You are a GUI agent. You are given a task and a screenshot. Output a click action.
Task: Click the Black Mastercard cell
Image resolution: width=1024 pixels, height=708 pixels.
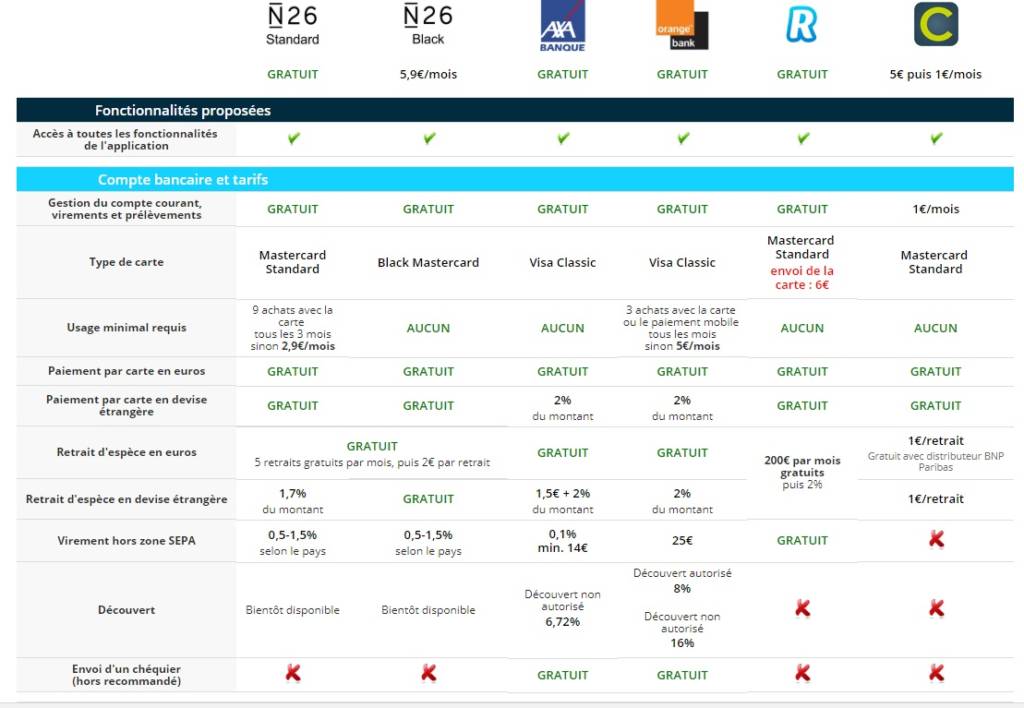point(428,262)
